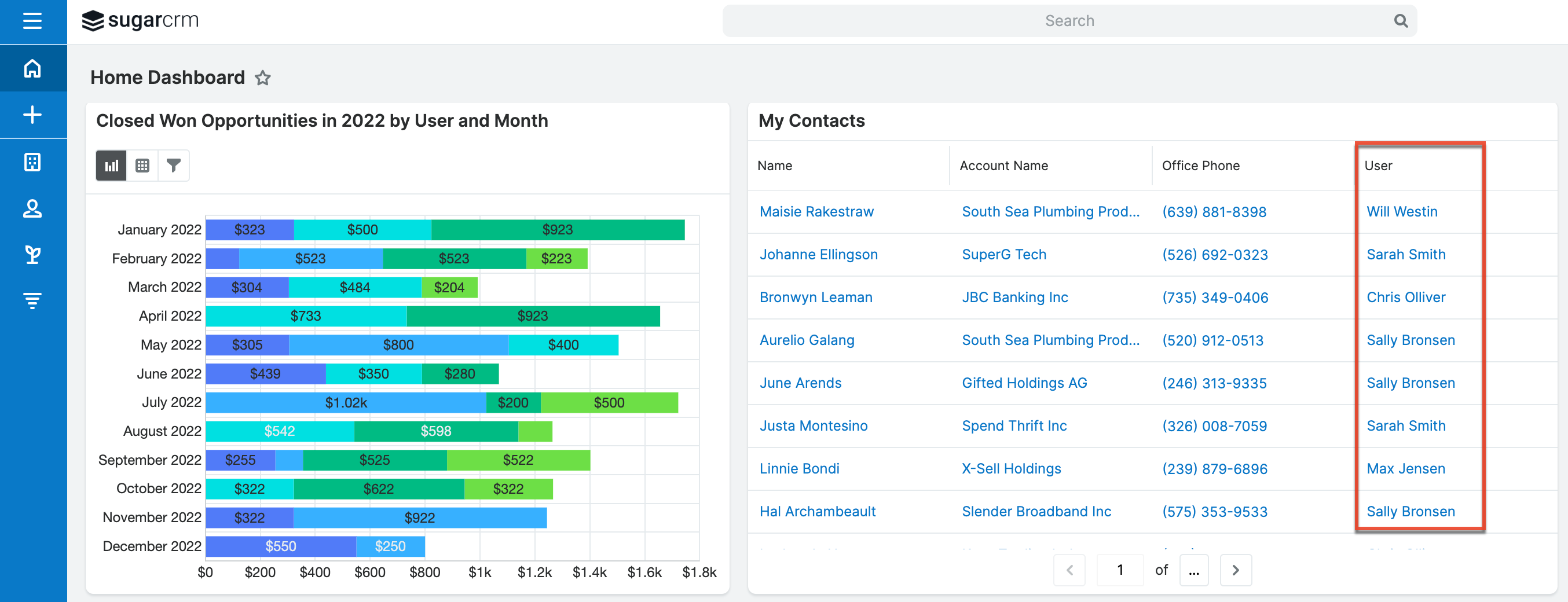Open the page selector ellipsis control

[1193, 570]
